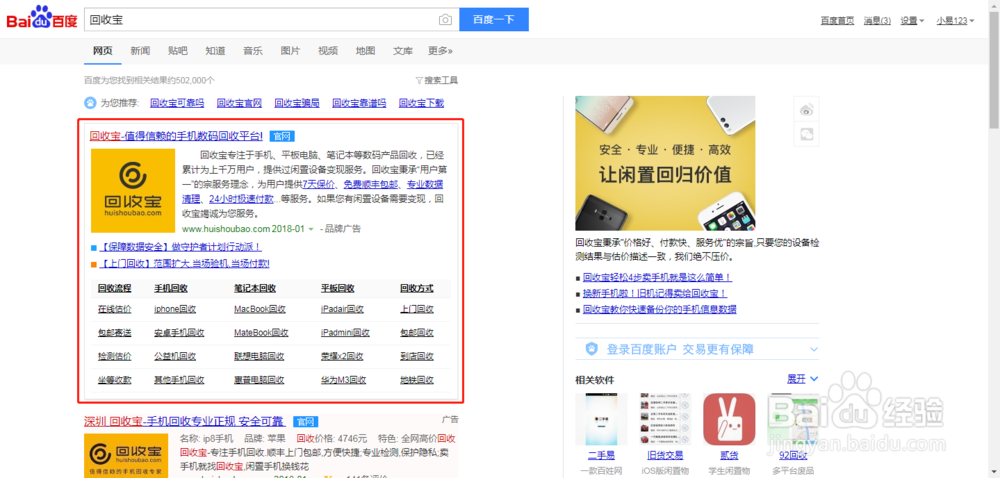Click iPadmini回收 link

[x=345, y=333]
